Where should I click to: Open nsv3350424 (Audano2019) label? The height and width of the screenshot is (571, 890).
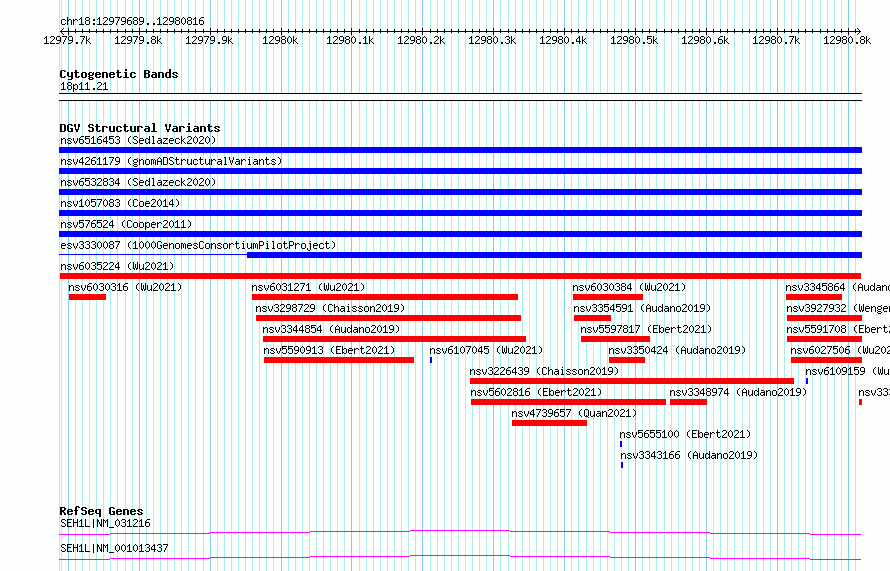pyautogui.click(x=677, y=350)
